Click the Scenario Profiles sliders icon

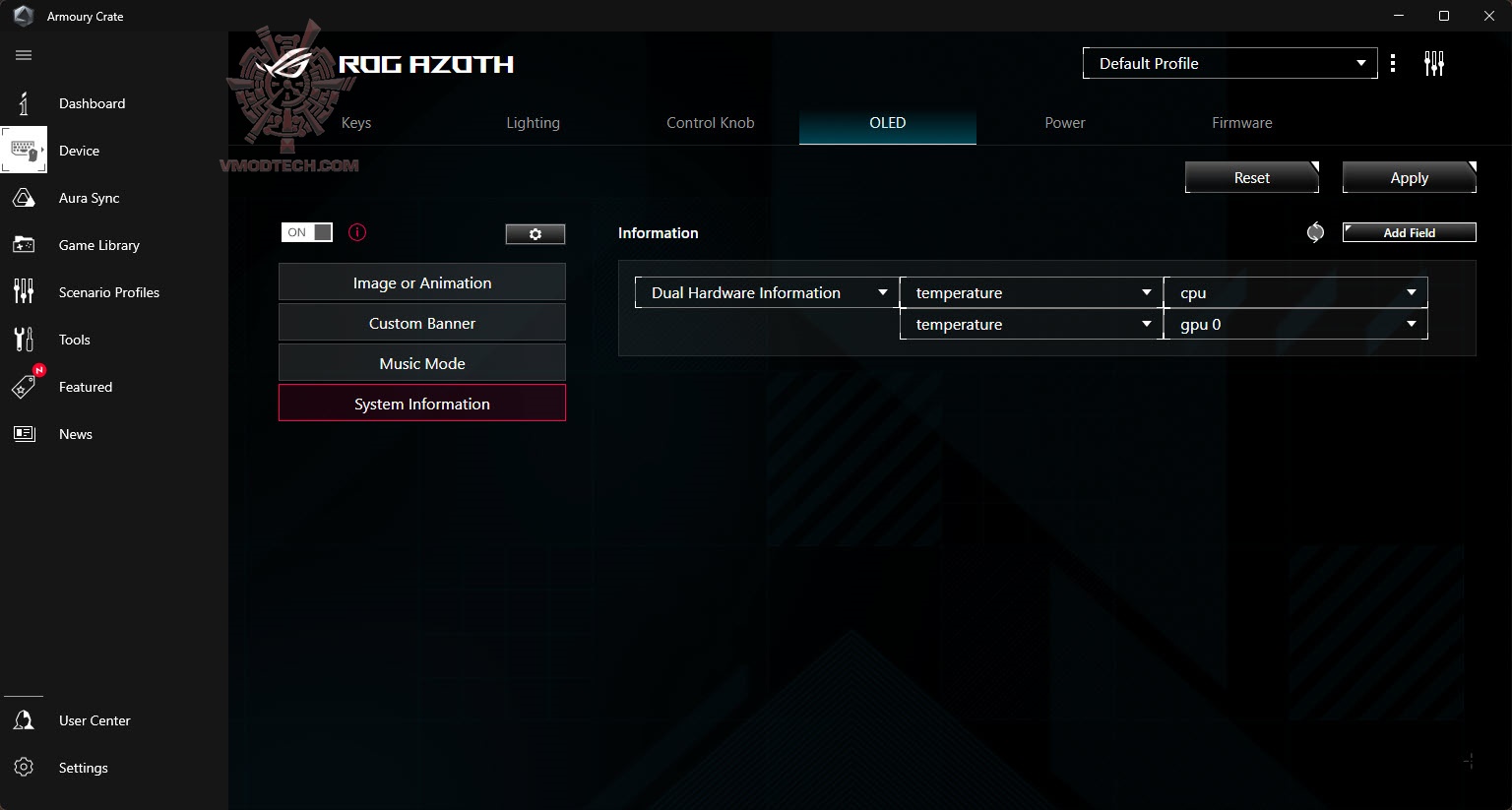(24, 292)
